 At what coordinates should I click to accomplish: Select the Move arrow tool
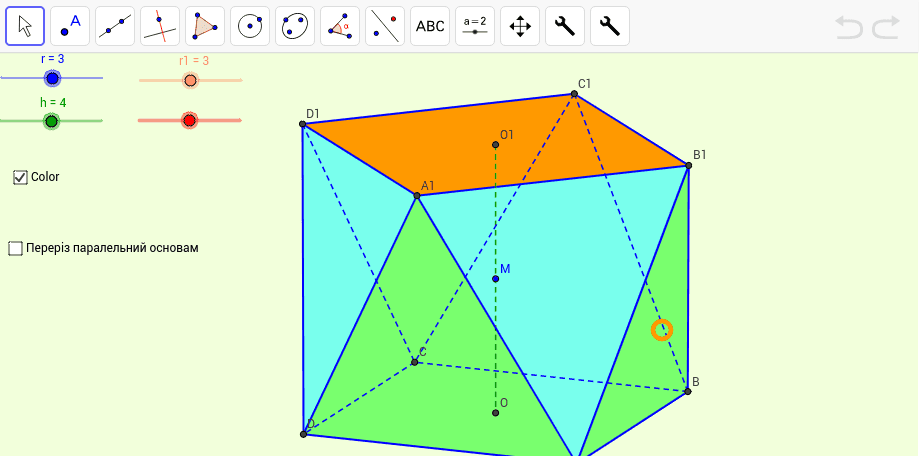point(25,26)
